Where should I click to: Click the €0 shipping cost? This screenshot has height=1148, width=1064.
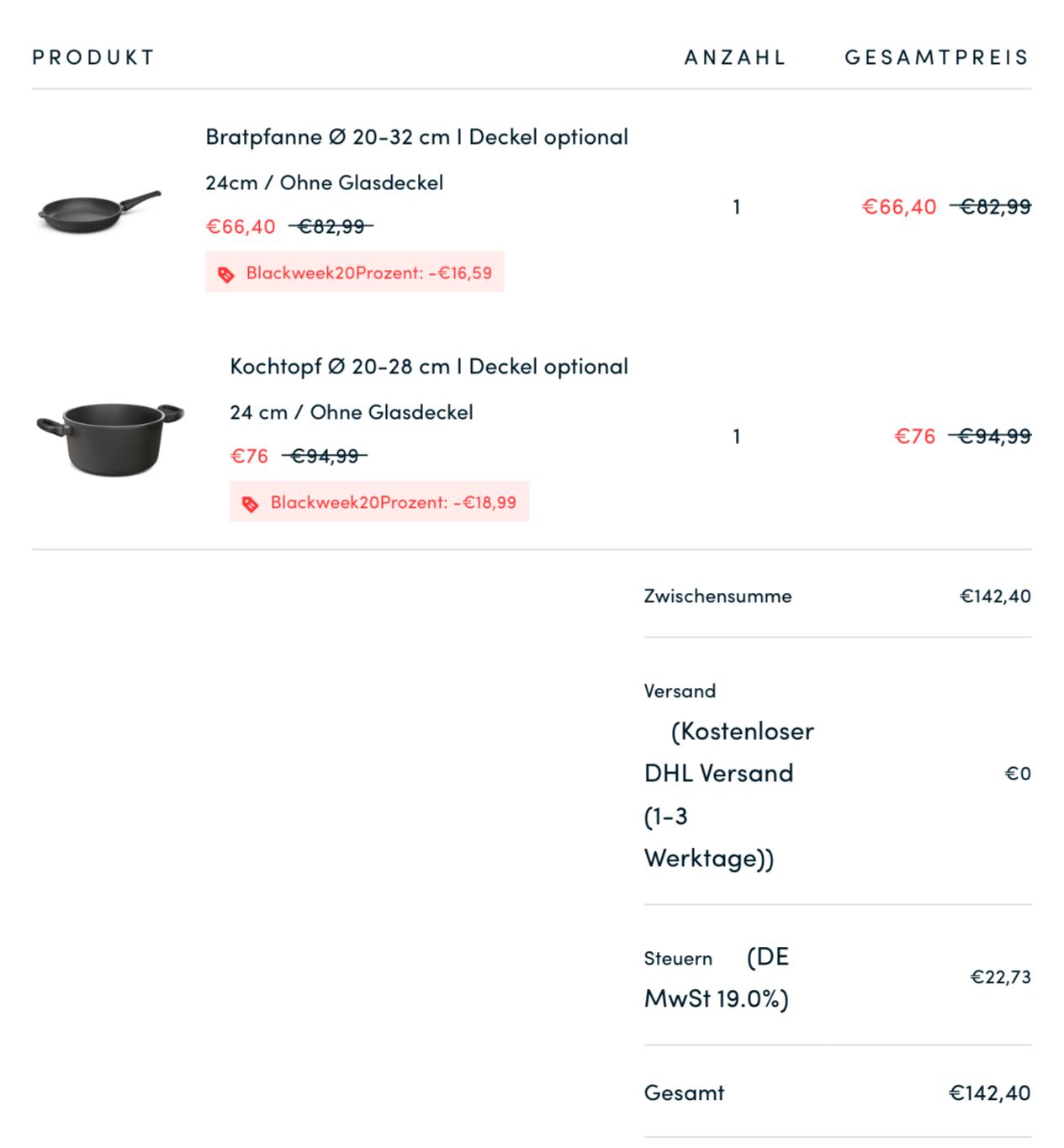[x=1018, y=774]
